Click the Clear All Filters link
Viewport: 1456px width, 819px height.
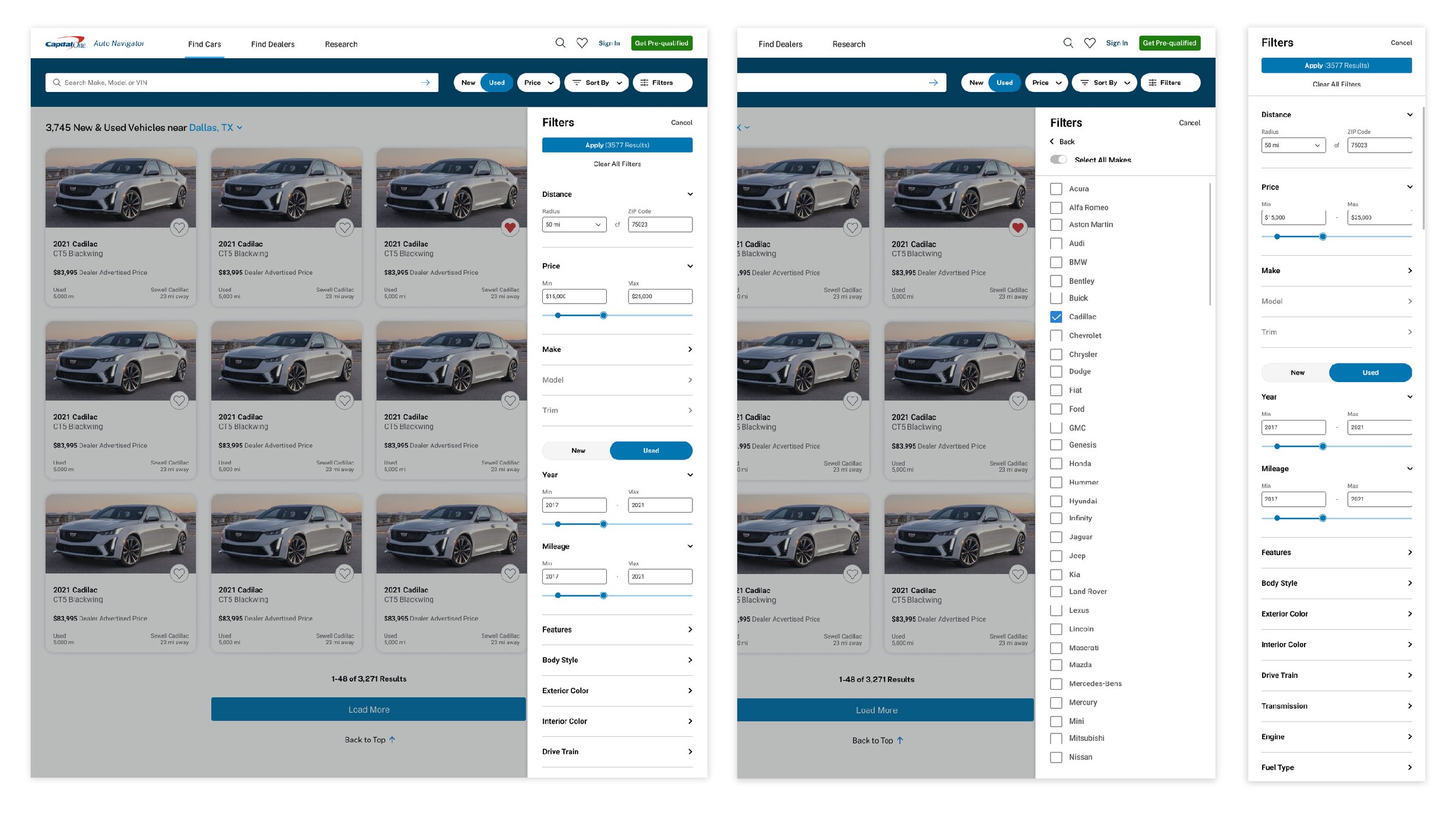(x=617, y=164)
